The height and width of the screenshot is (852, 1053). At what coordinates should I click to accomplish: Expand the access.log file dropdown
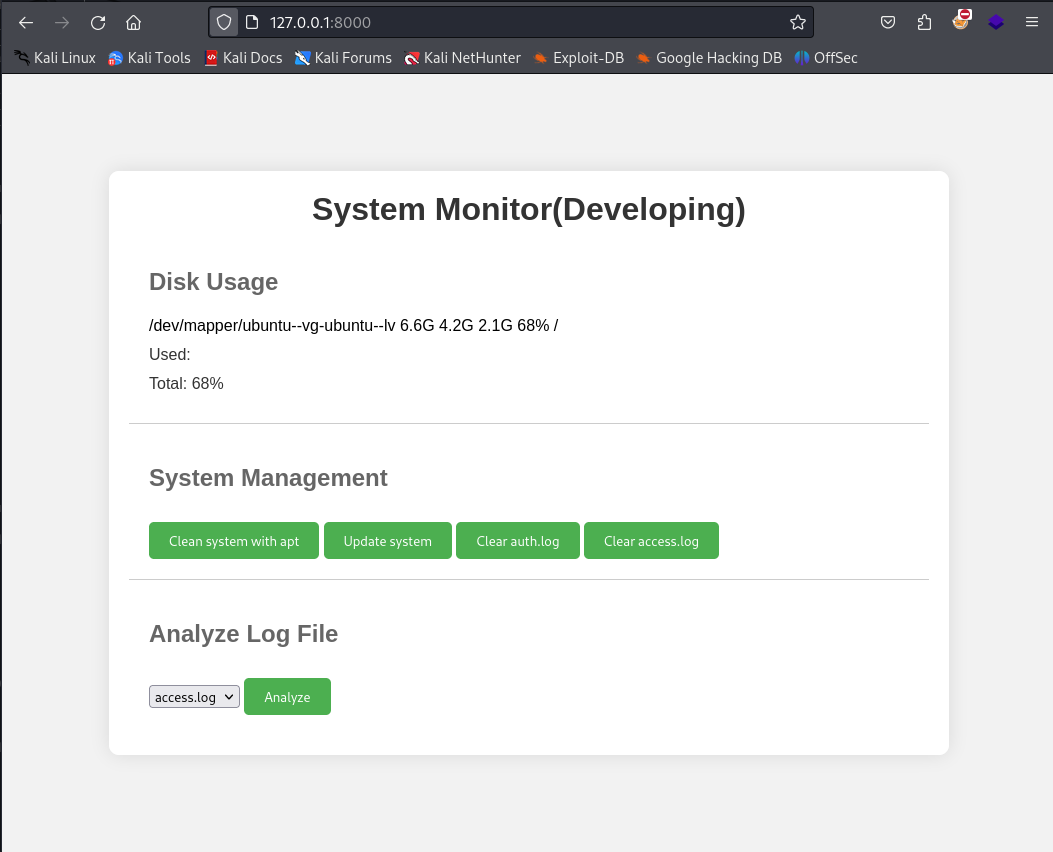(x=194, y=697)
